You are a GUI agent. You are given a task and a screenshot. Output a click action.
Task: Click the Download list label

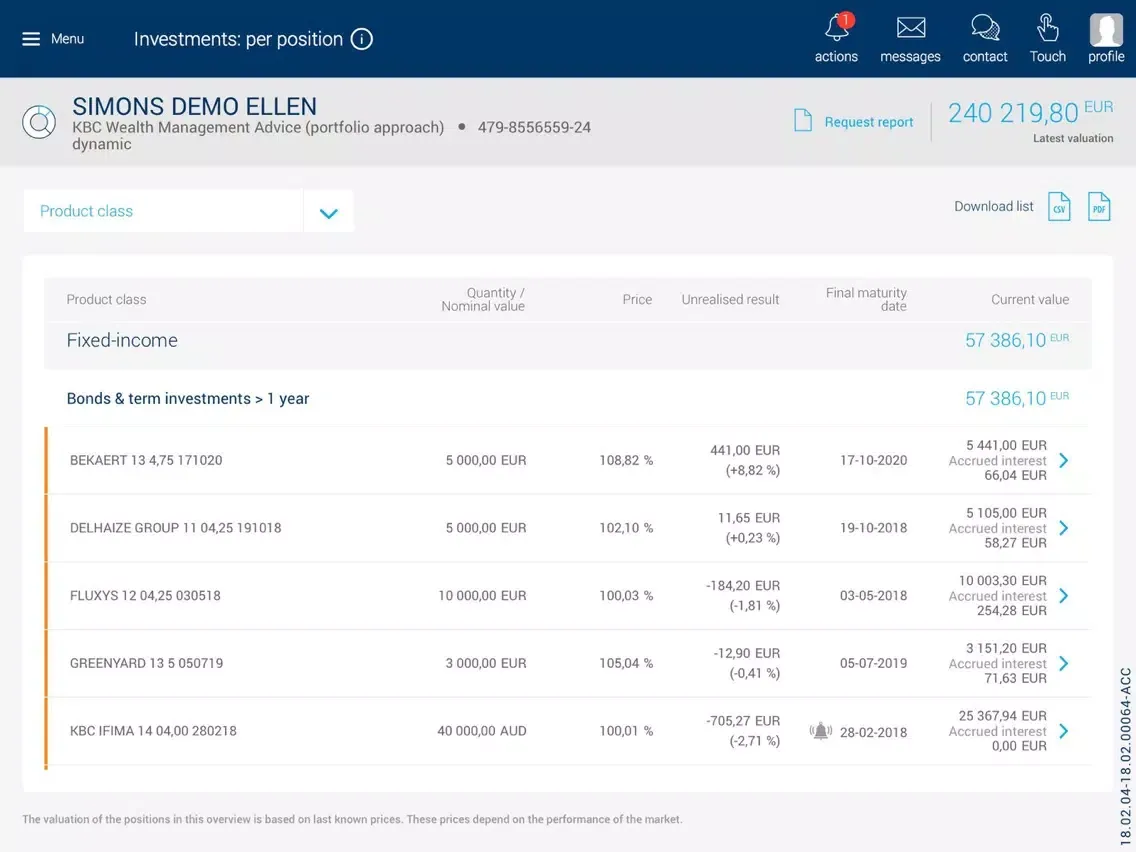pos(993,206)
